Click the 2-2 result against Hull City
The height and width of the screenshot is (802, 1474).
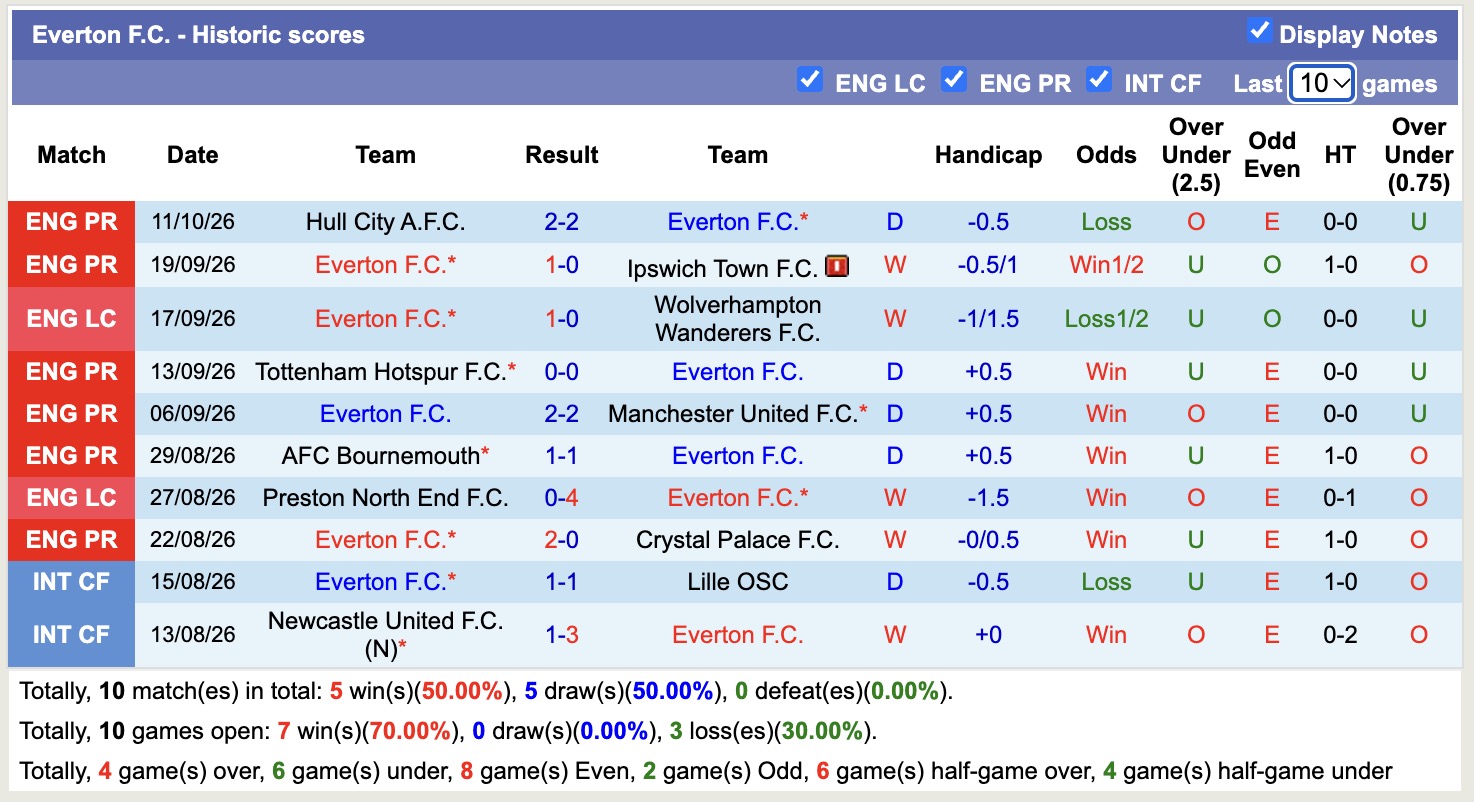562,222
